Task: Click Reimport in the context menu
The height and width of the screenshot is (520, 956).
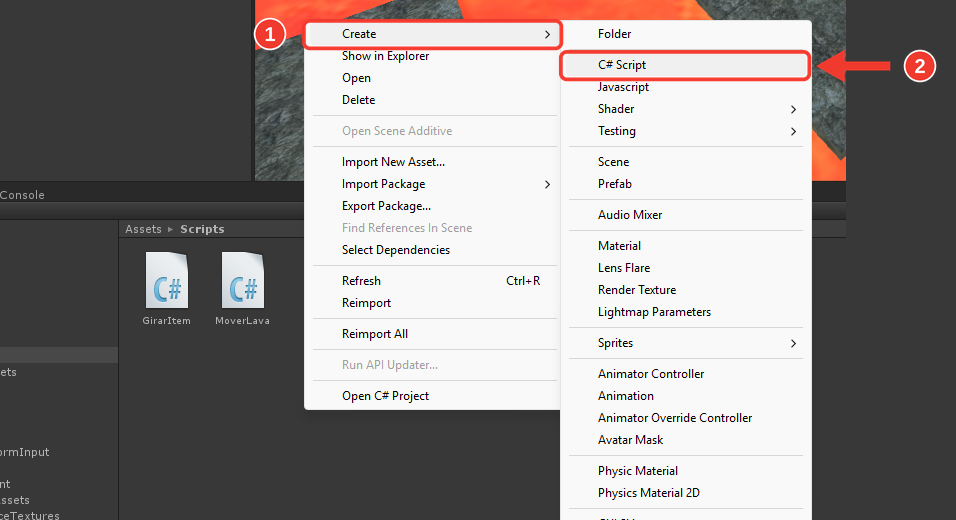Action: [x=432, y=303]
